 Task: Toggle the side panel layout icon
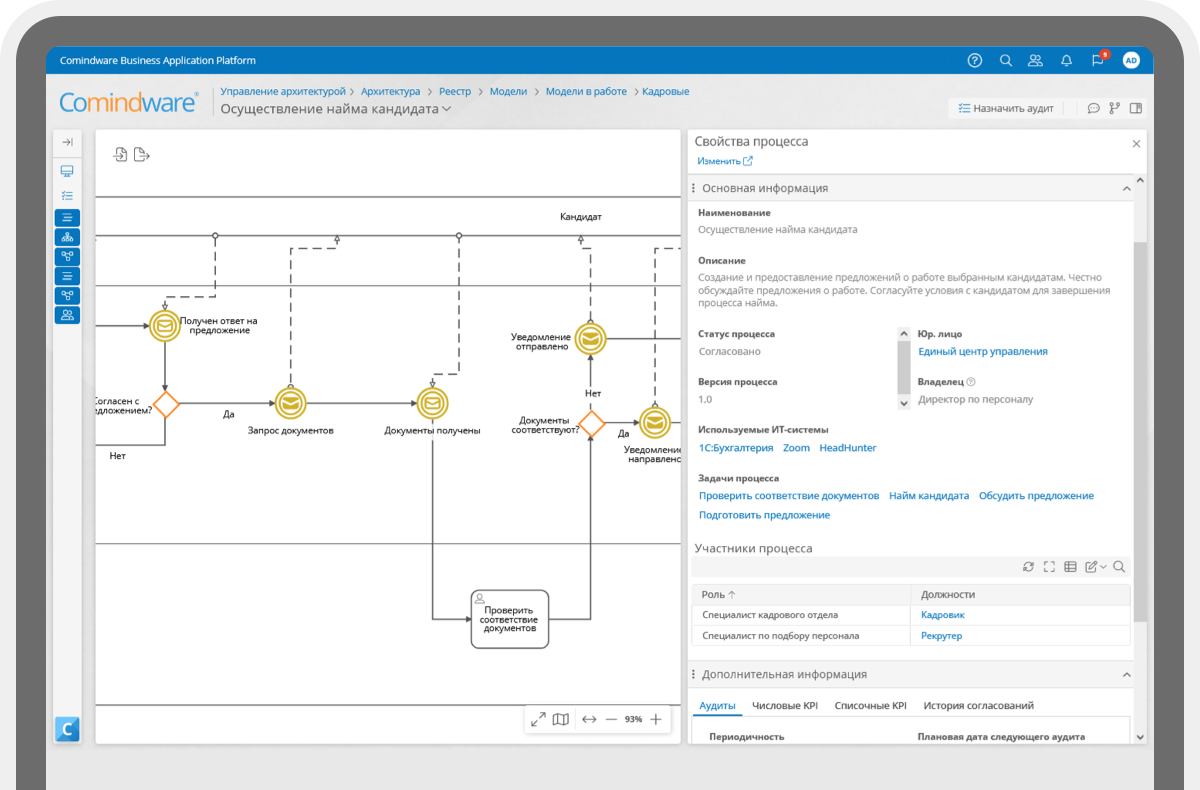pyautogui.click(x=1136, y=108)
